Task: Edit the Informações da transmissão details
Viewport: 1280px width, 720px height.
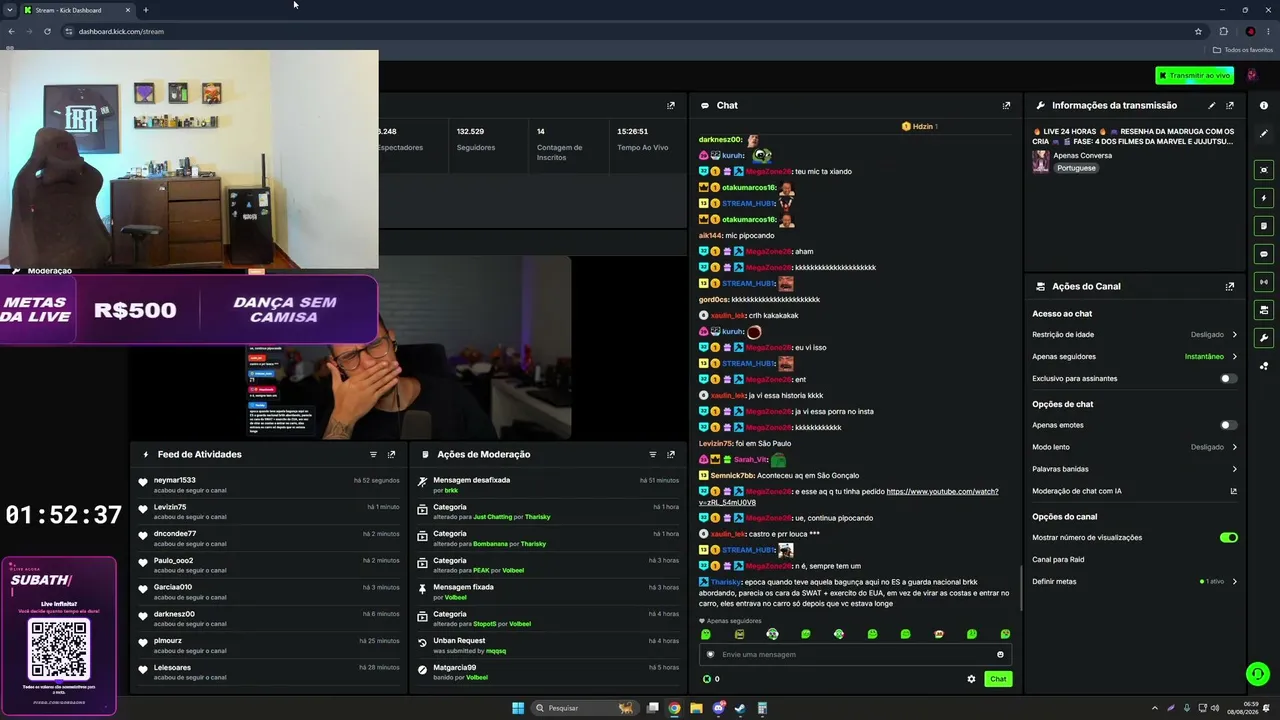Action: [x=1212, y=105]
